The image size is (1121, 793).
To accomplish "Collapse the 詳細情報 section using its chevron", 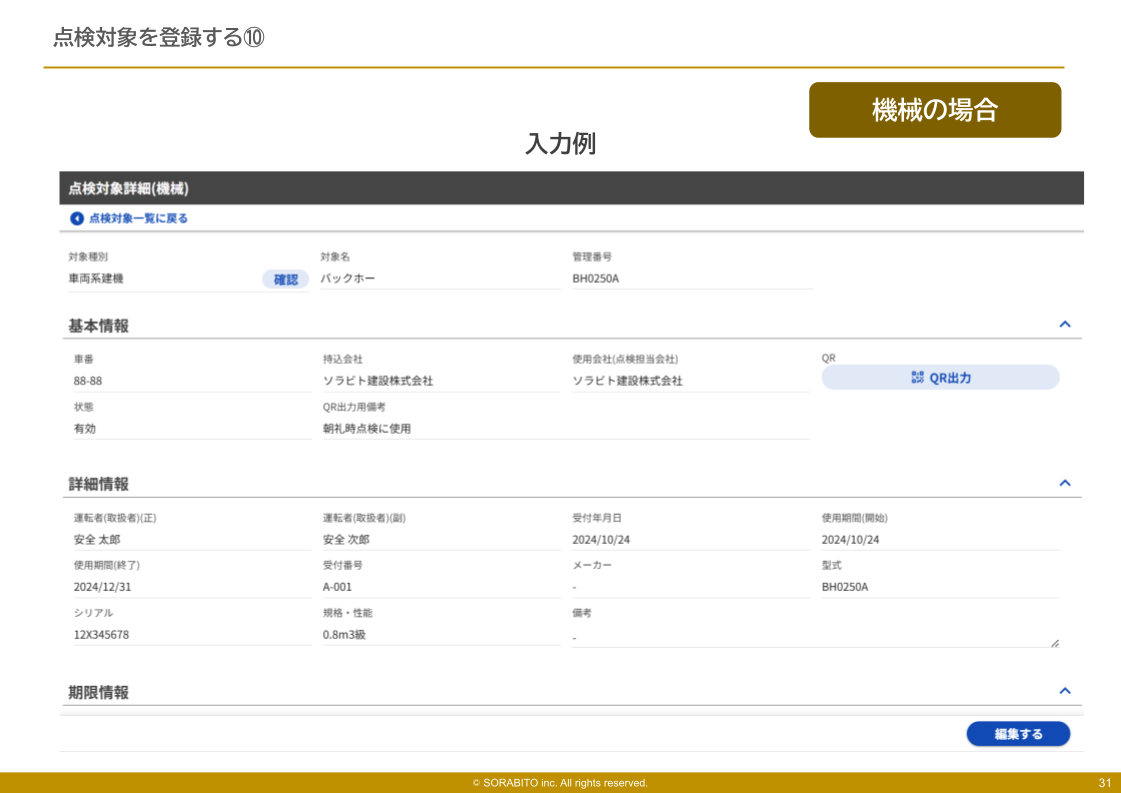I will (1065, 482).
